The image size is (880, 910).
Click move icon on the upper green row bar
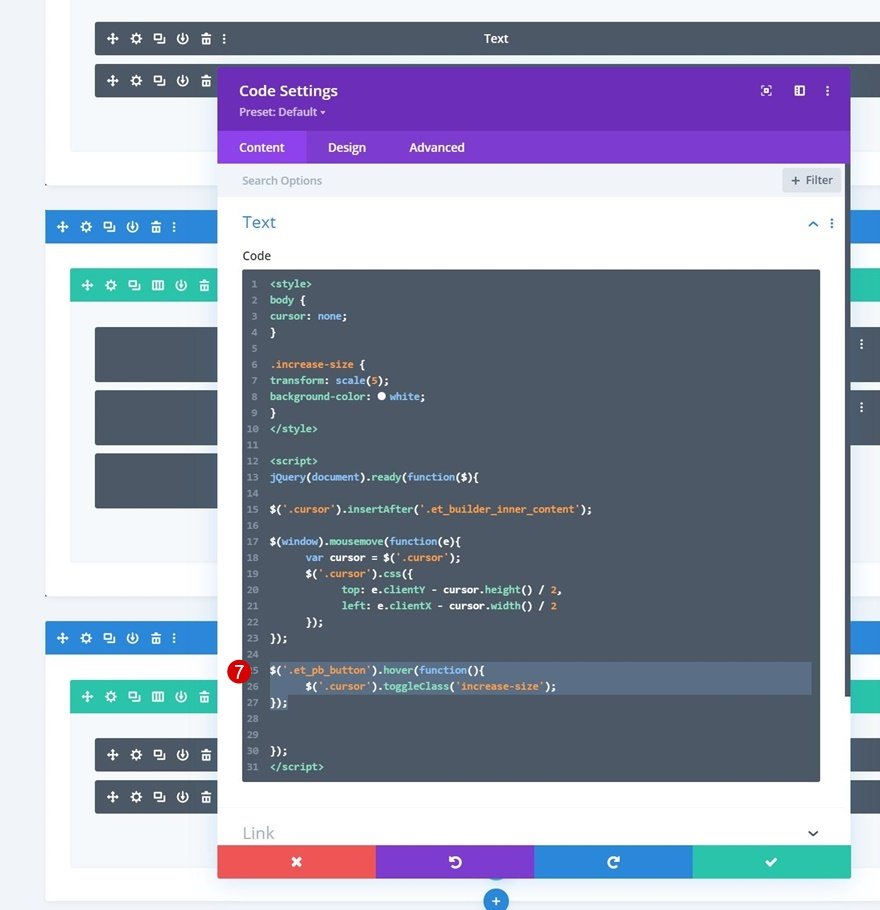pos(87,285)
